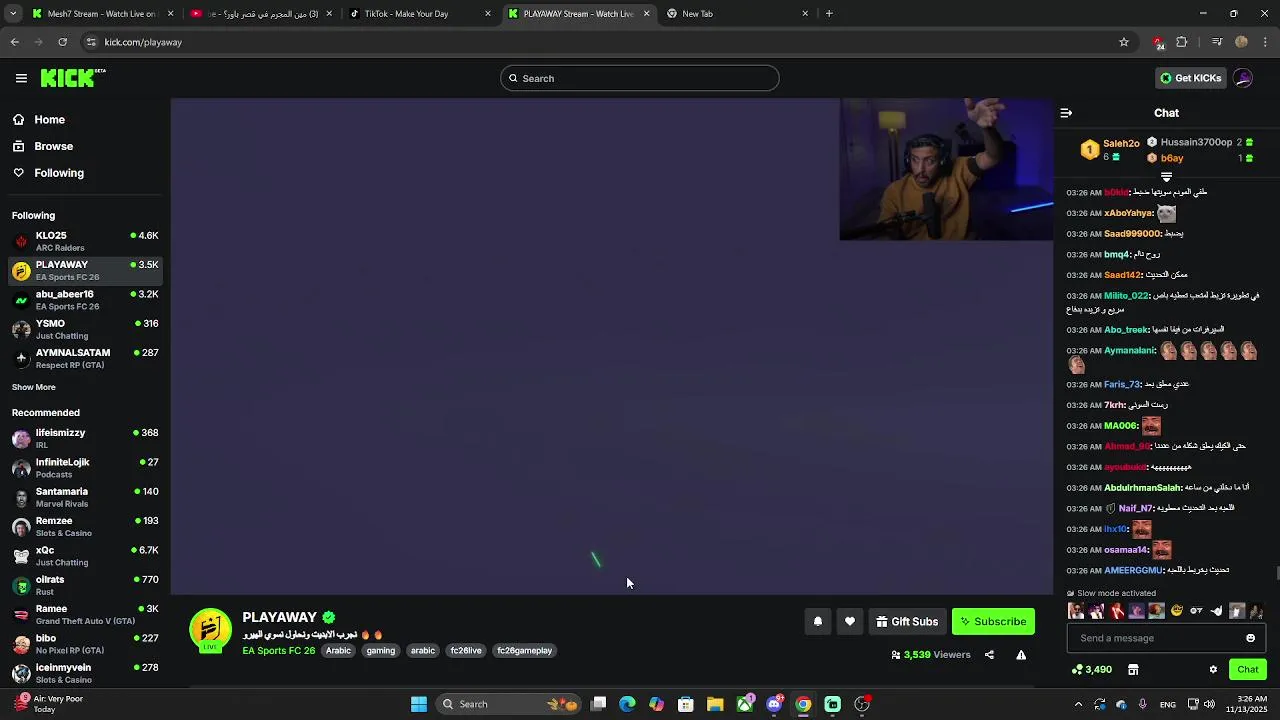Open AYMNALSATAM channel
Image resolution: width=1280 pixels, height=720 pixels.
point(85,358)
